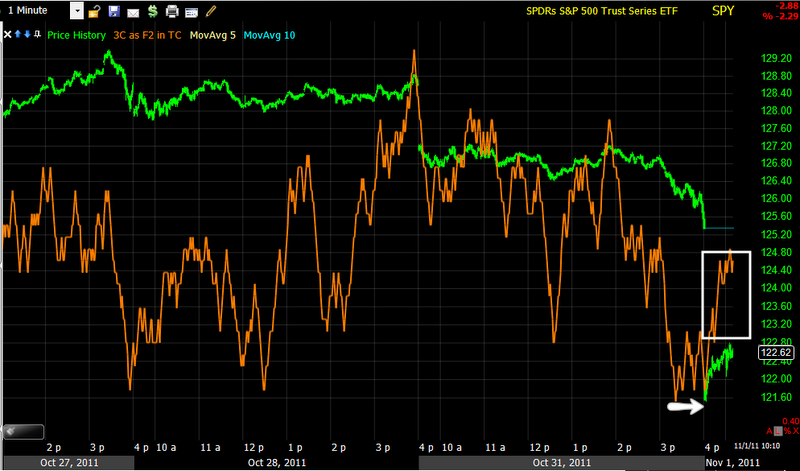Click the 3C as F2 in TC indicator label
The height and width of the screenshot is (471, 800).
tap(147, 35)
